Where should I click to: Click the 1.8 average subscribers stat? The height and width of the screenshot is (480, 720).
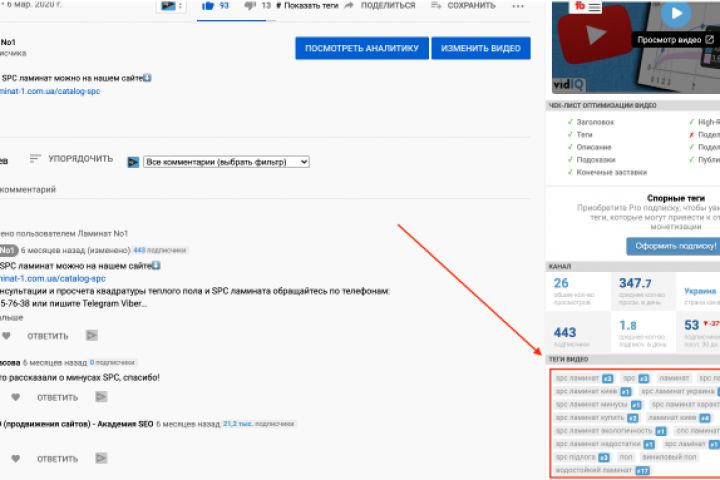coord(643,331)
